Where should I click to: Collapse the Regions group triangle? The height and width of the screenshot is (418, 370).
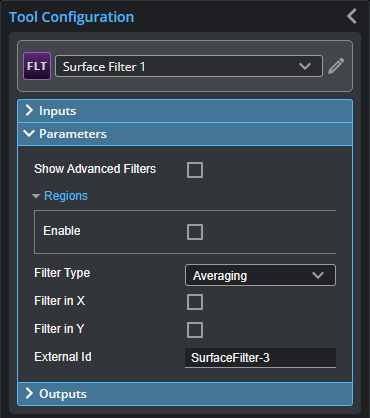tap(36, 196)
